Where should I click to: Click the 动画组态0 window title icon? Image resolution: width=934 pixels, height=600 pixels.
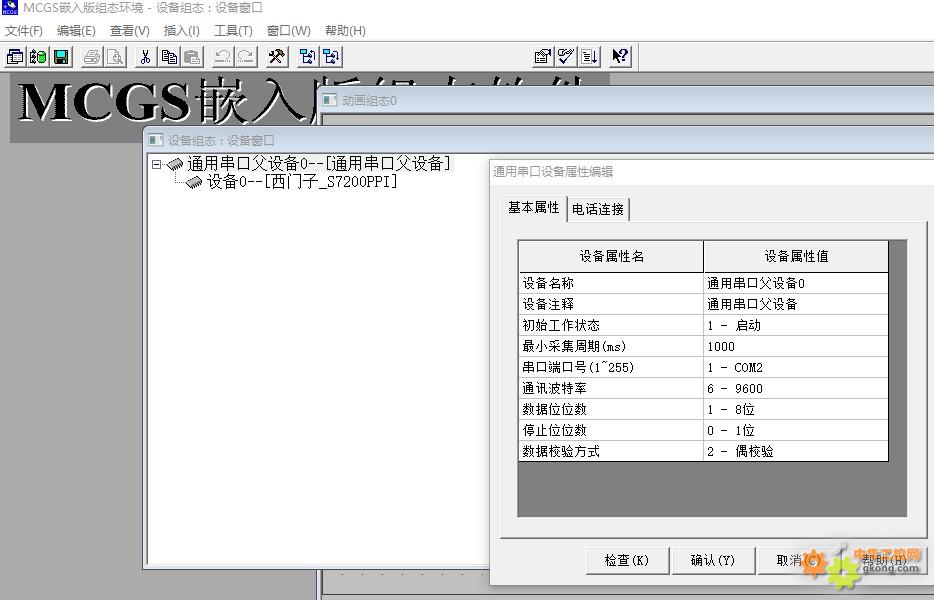pyautogui.click(x=329, y=100)
